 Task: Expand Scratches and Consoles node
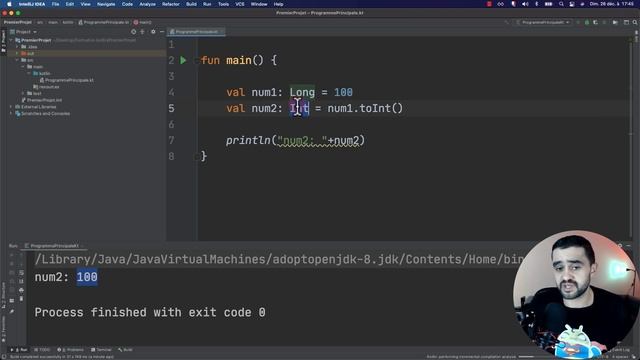(x=11, y=113)
